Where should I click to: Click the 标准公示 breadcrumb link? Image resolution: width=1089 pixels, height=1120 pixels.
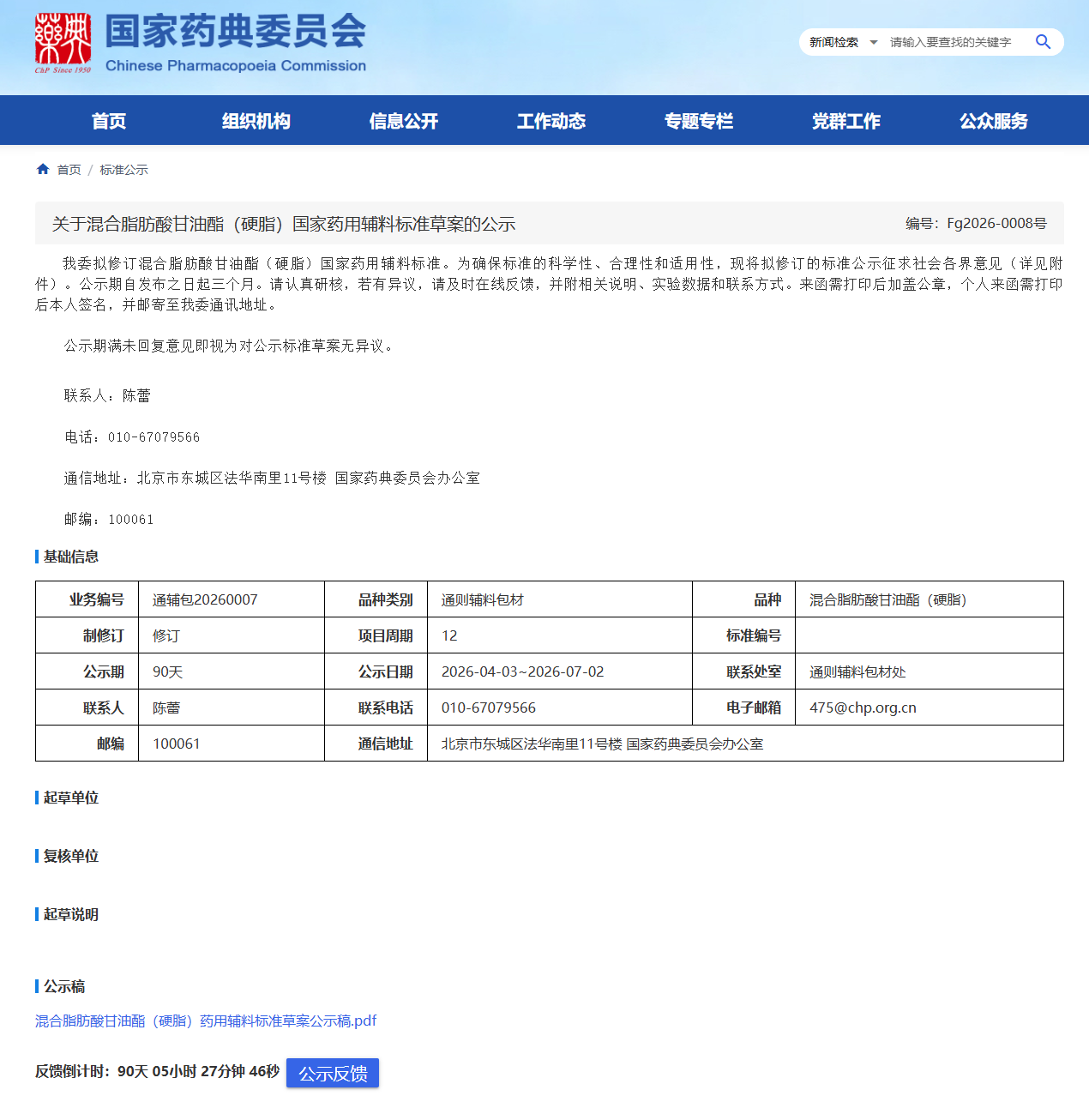coord(123,170)
